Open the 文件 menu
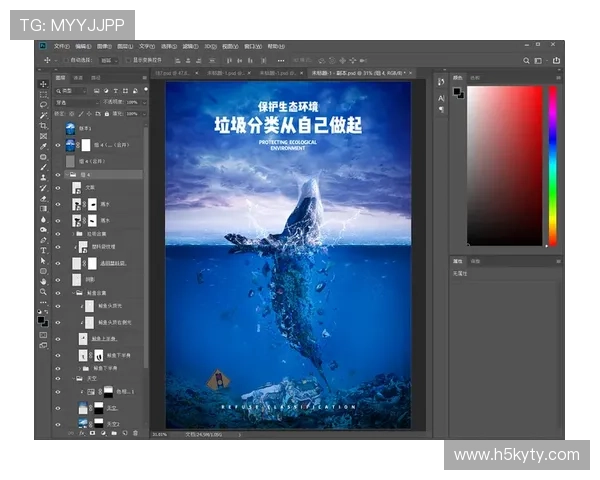 (62, 46)
